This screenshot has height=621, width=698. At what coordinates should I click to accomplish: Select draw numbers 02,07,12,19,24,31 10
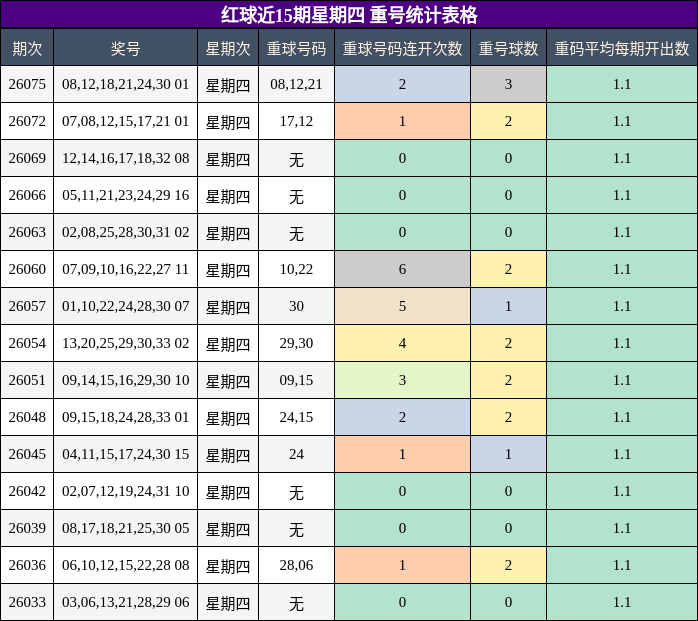tap(126, 491)
